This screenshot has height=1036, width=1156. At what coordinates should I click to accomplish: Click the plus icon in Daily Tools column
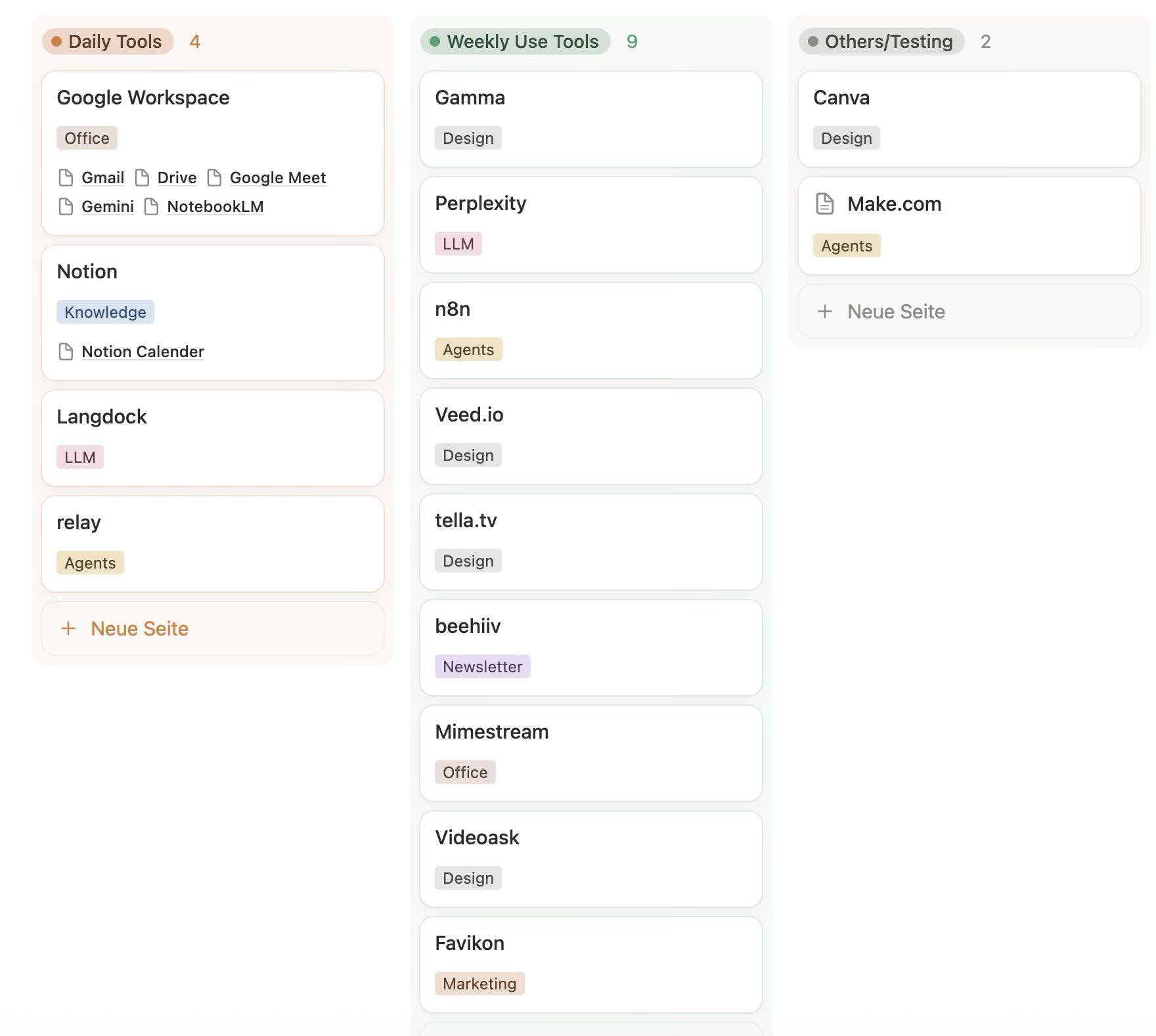68,629
